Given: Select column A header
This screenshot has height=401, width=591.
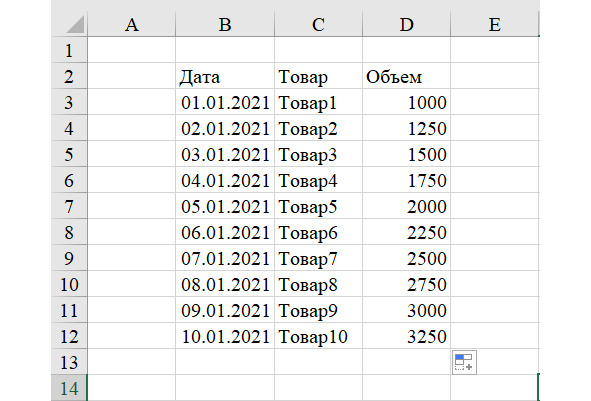Looking at the screenshot, I should click(x=132, y=24).
